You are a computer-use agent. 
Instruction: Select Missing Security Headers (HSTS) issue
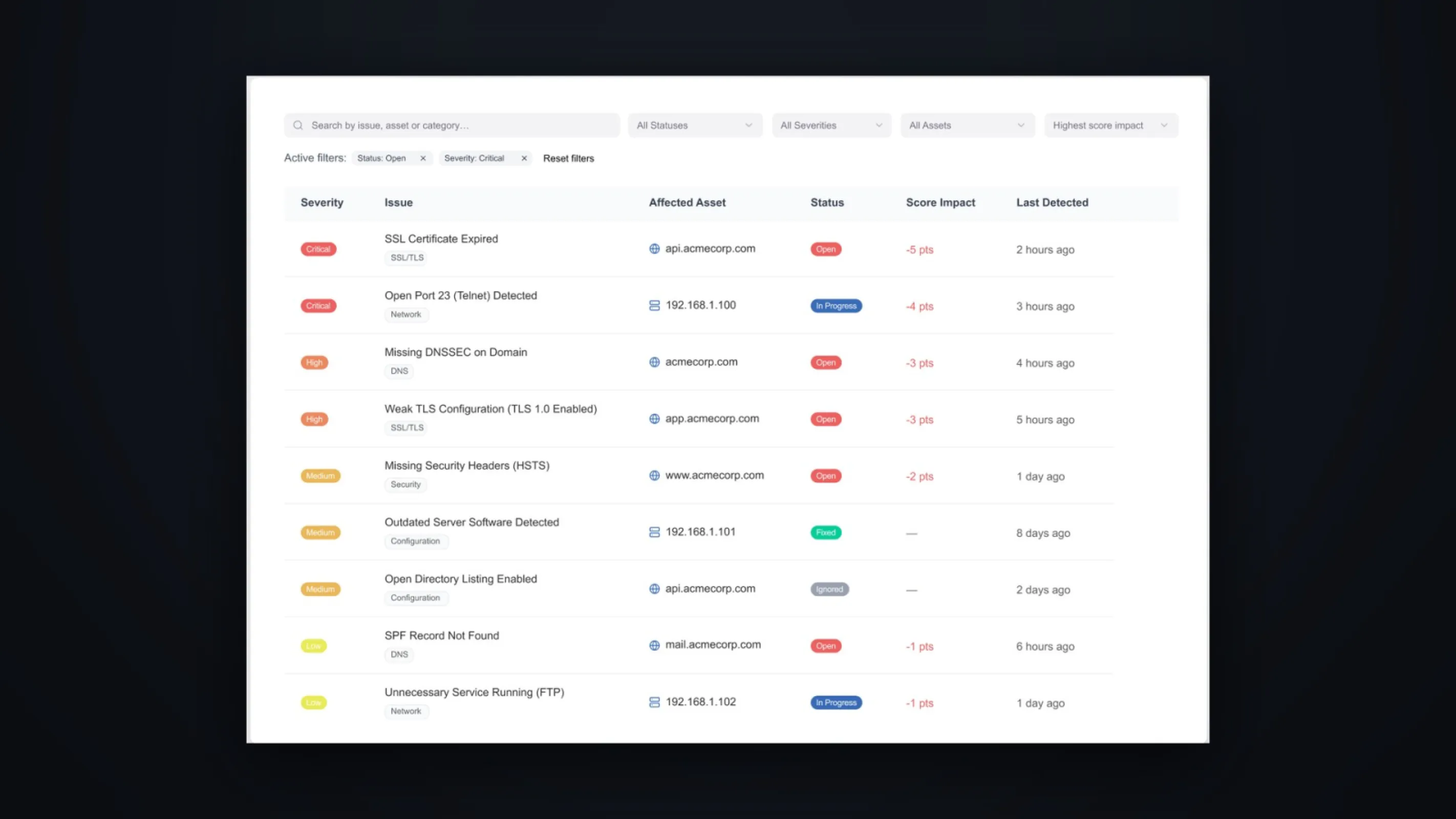click(467, 465)
